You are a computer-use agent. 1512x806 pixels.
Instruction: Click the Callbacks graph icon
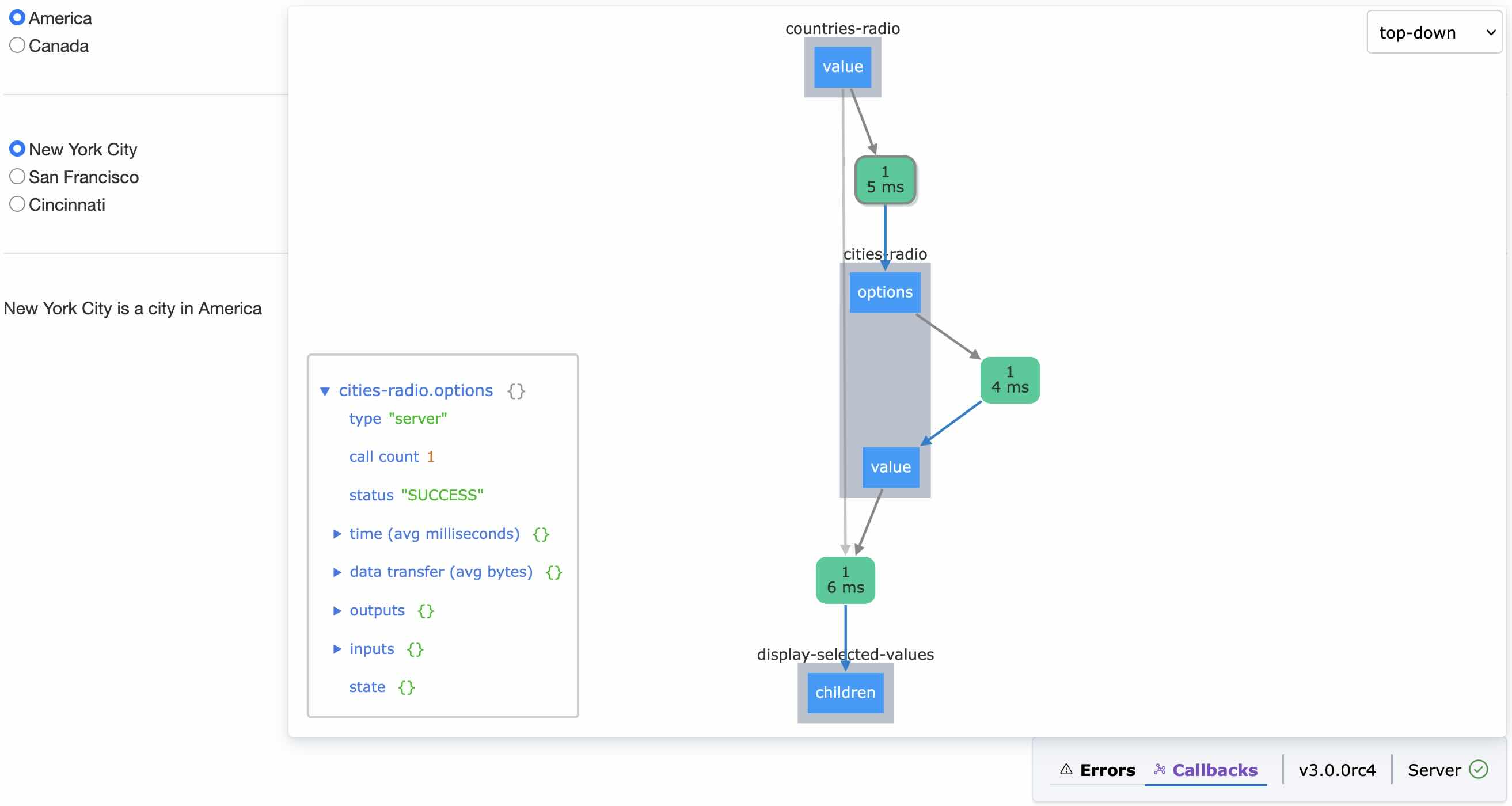coord(1159,769)
